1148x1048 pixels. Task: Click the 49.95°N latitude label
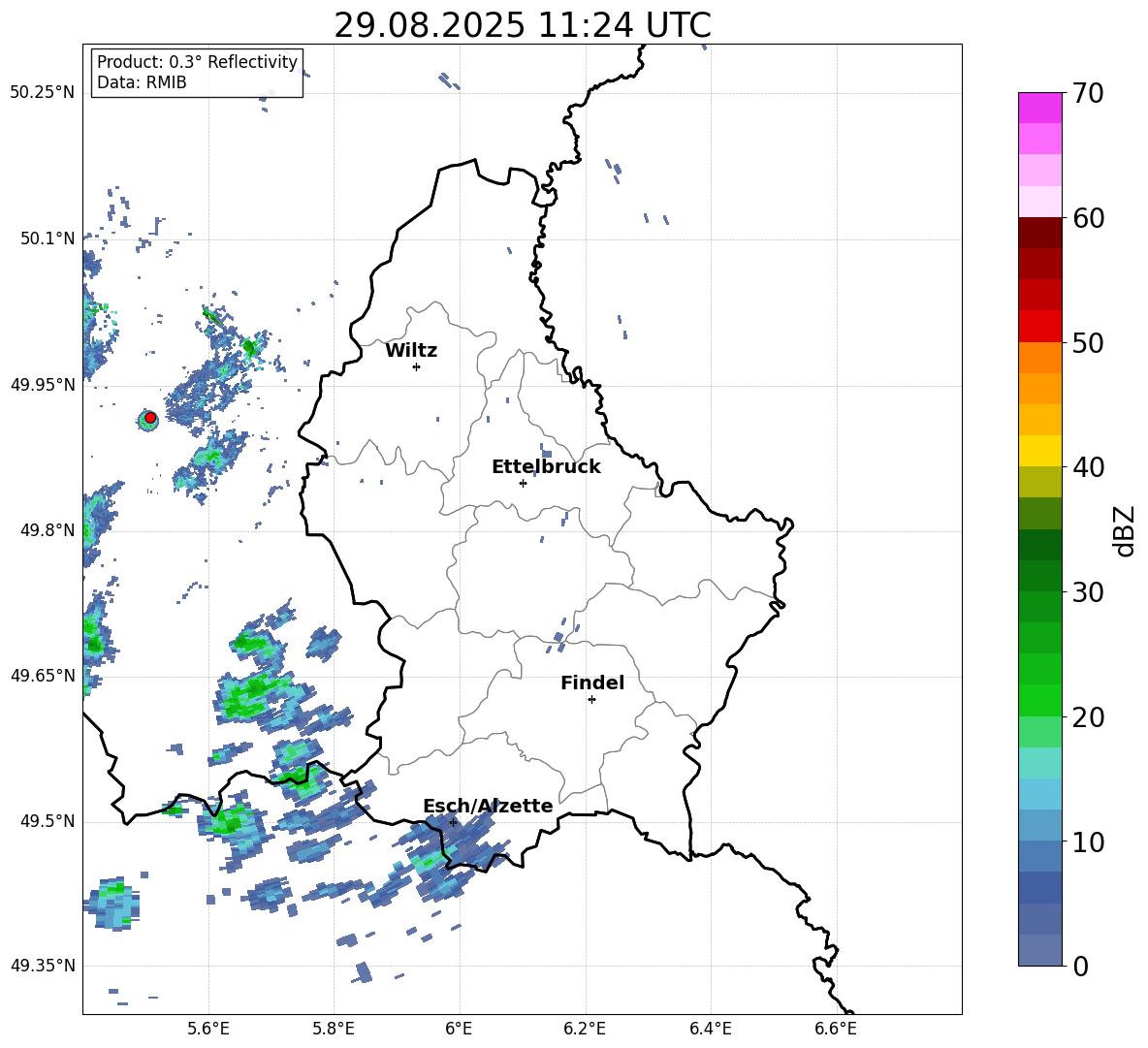(x=43, y=385)
